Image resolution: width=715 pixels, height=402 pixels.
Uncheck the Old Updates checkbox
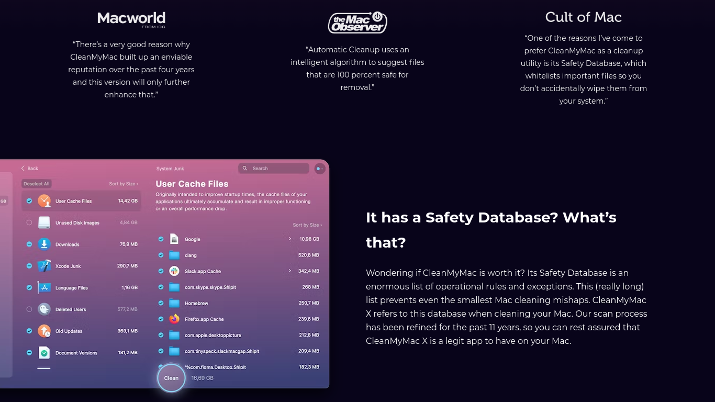click(x=29, y=331)
